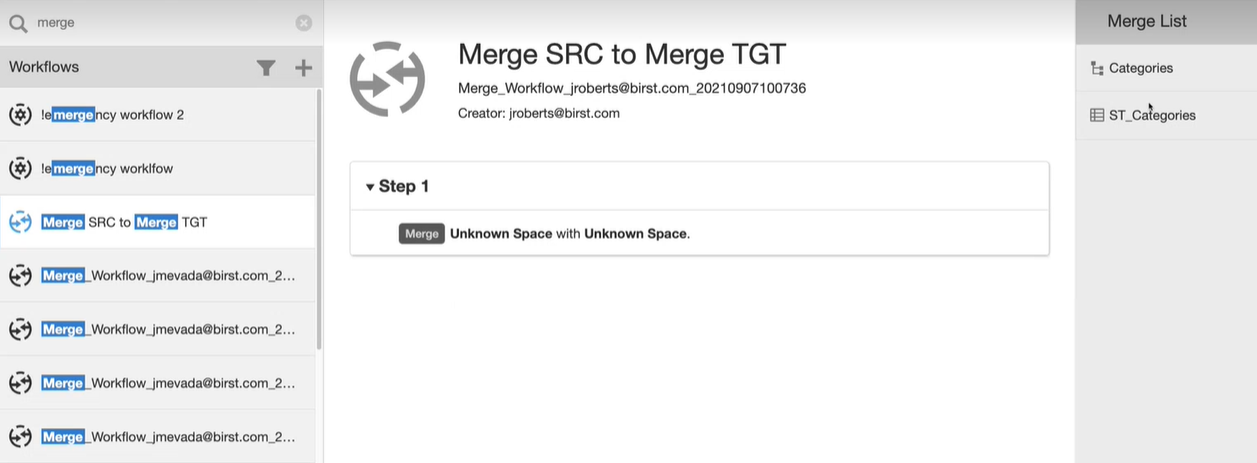The height and width of the screenshot is (463, 1257).
Task: Click the Categories hierarchy icon
Action: (1097, 69)
